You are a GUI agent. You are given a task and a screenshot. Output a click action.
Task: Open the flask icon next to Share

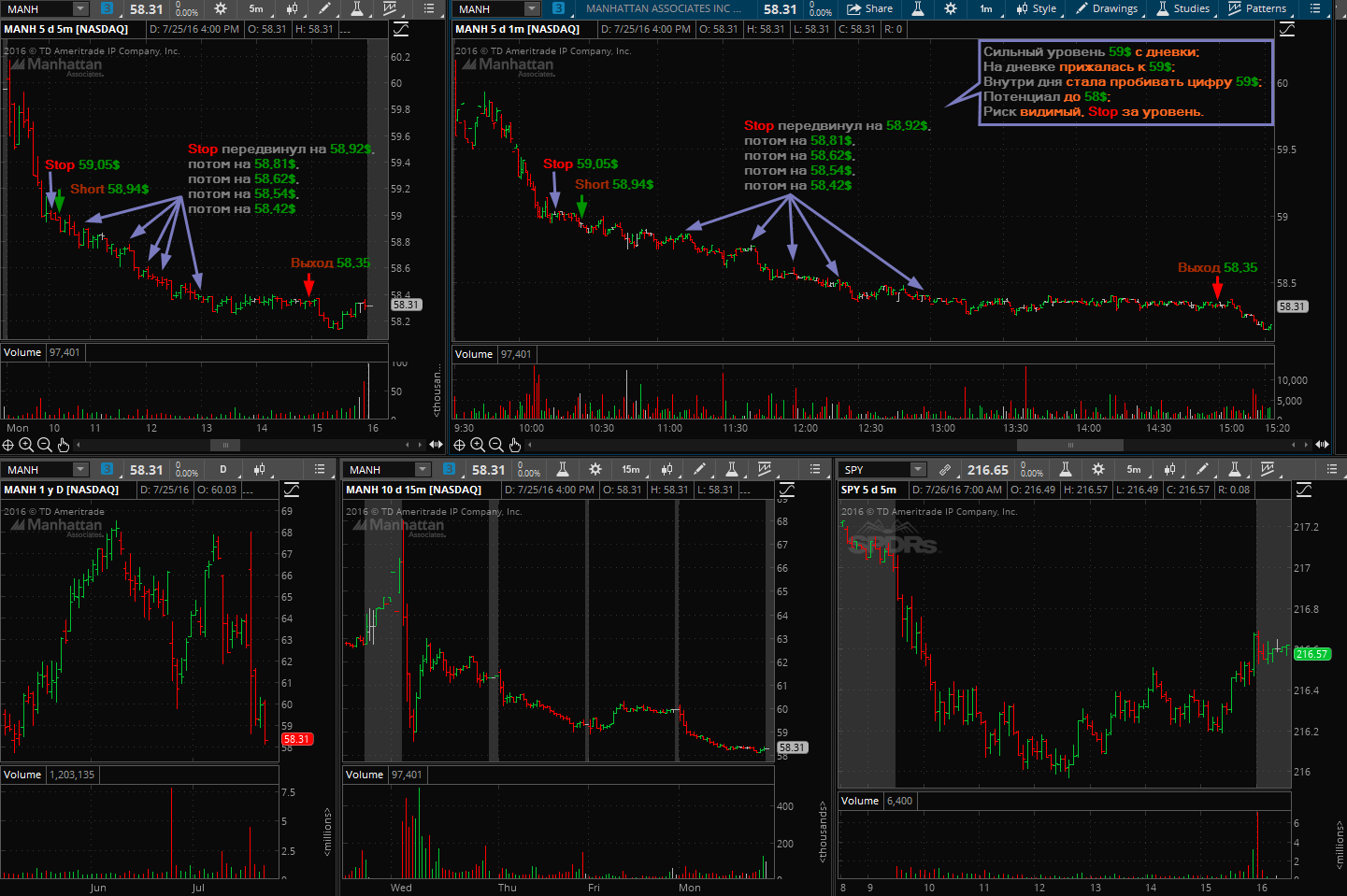click(918, 8)
